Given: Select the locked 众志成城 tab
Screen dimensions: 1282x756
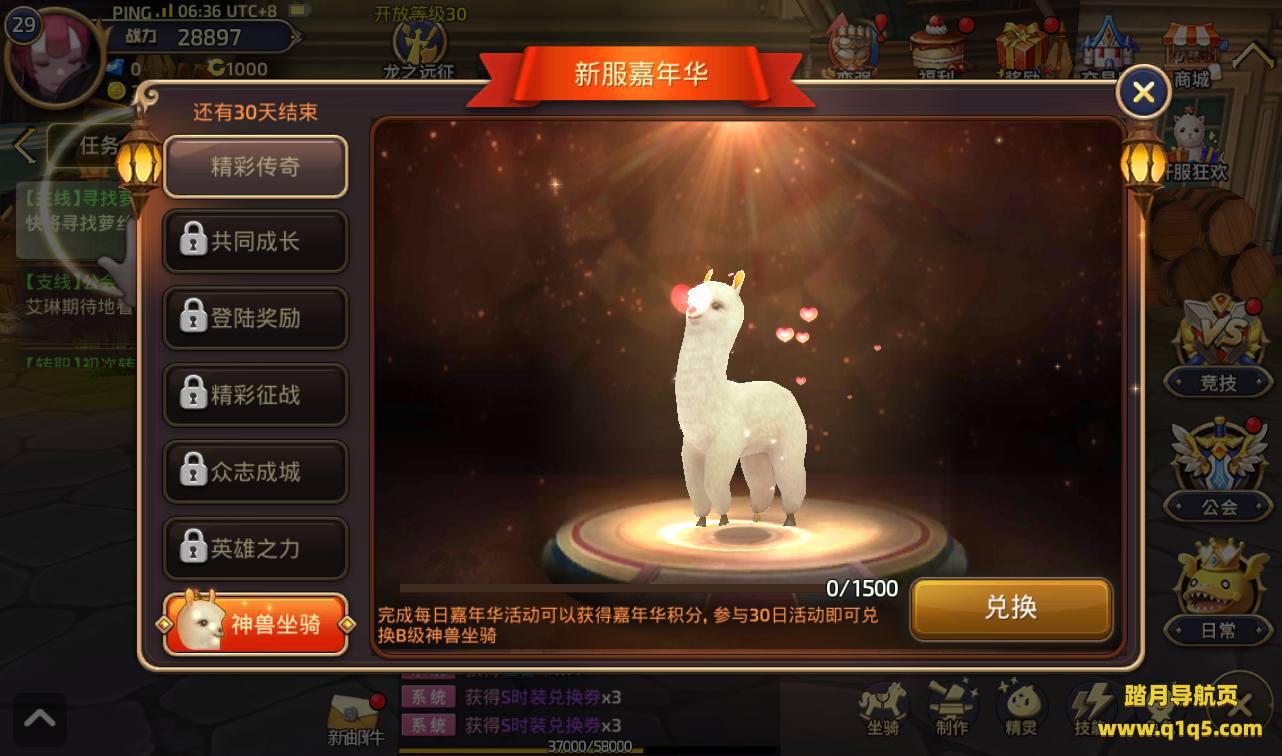Looking at the screenshot, I should (256, 472).
